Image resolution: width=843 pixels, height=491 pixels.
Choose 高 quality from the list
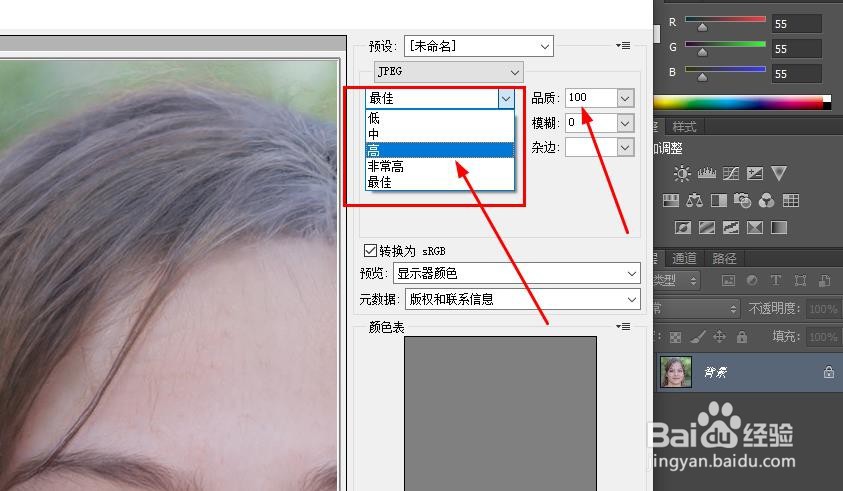pyautogui.click(x=440, y=150)
